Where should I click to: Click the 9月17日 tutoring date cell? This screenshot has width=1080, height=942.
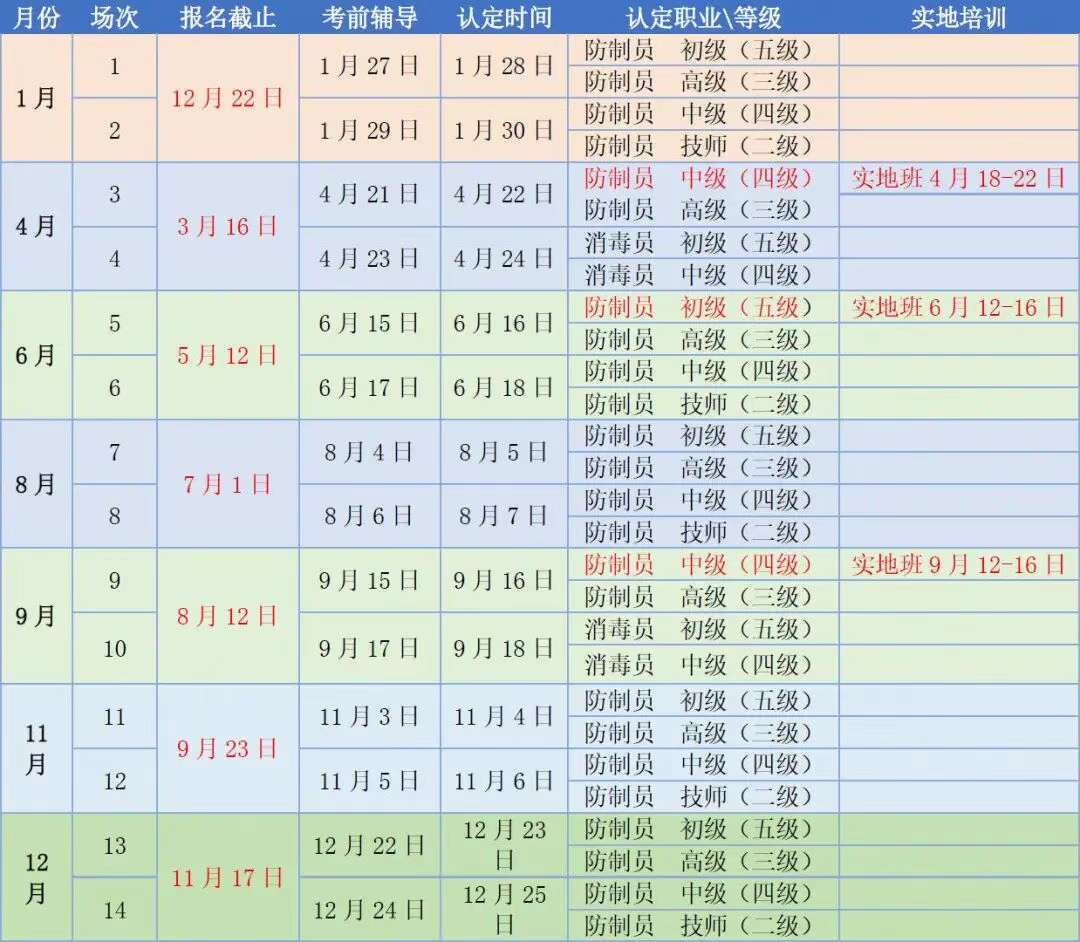[369, 648]
